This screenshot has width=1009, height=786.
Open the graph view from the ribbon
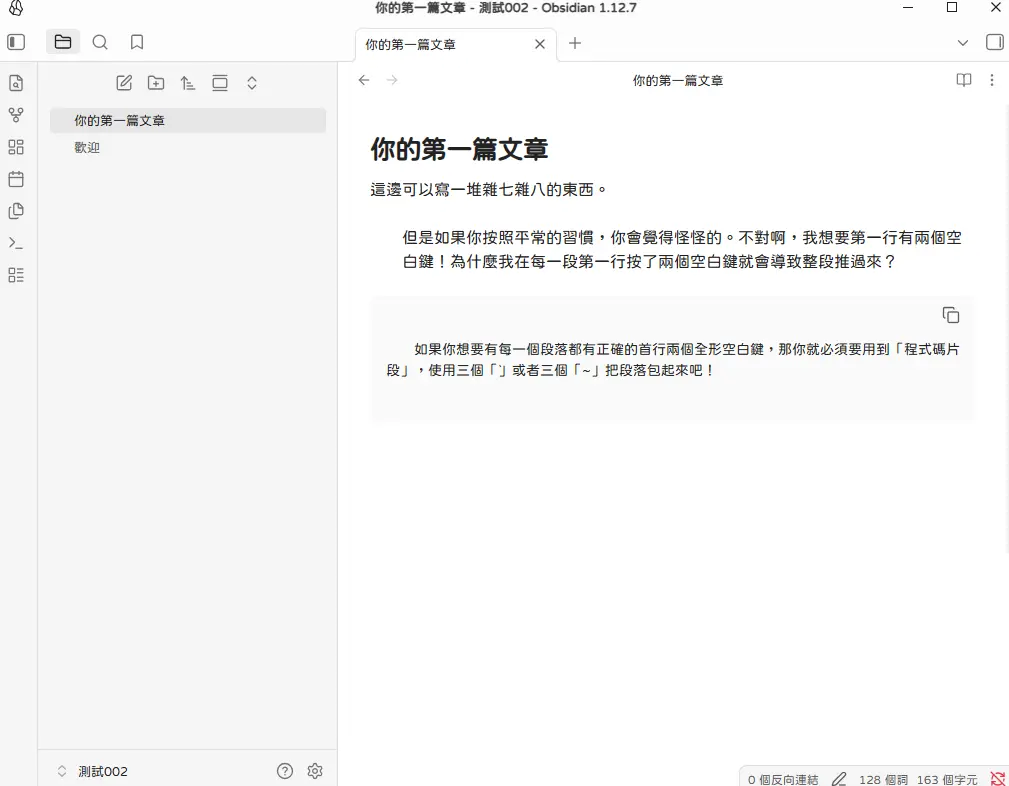point(15,115)
